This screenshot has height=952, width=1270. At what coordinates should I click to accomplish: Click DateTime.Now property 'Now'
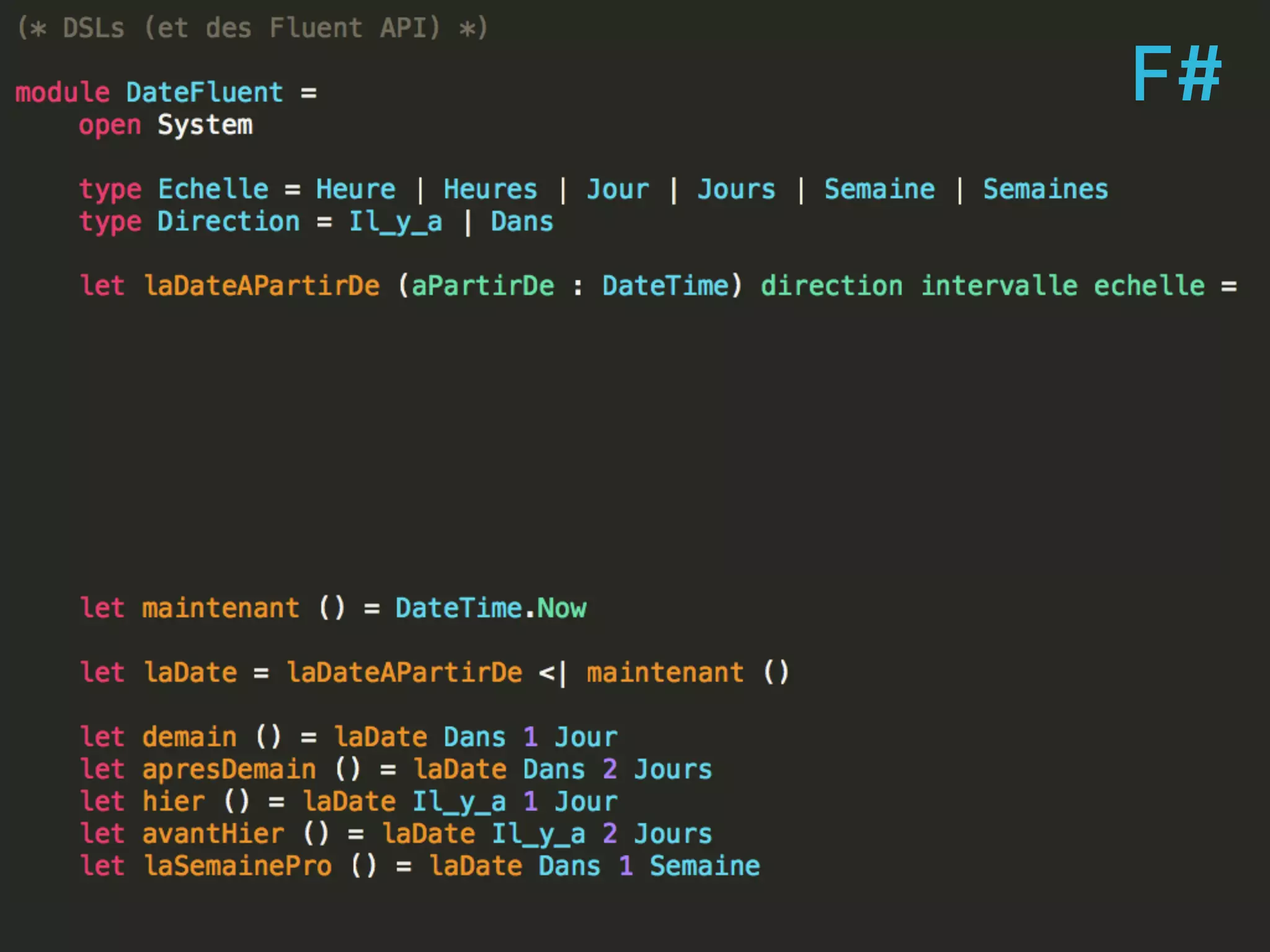pos(561,609)
